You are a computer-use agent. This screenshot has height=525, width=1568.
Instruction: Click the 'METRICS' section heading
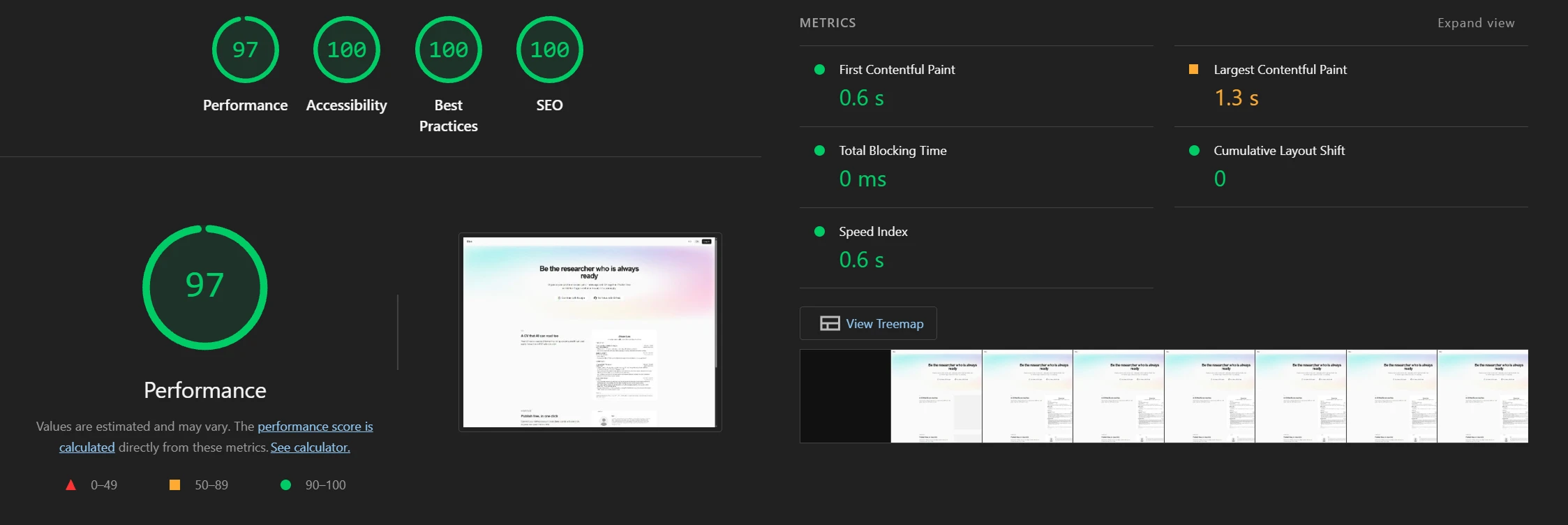(828, 23)
